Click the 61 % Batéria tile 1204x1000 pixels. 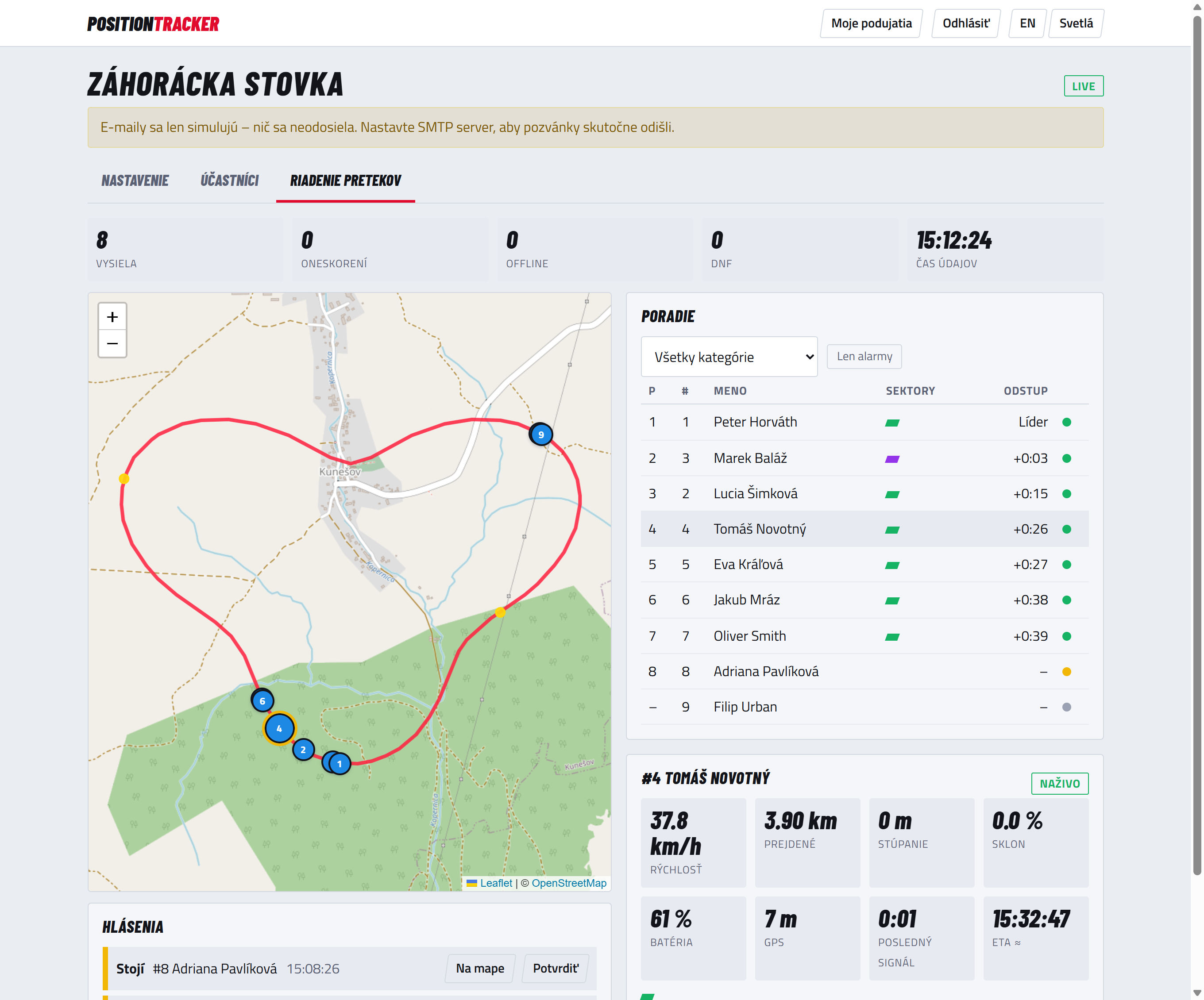click(x=693, y=938)
